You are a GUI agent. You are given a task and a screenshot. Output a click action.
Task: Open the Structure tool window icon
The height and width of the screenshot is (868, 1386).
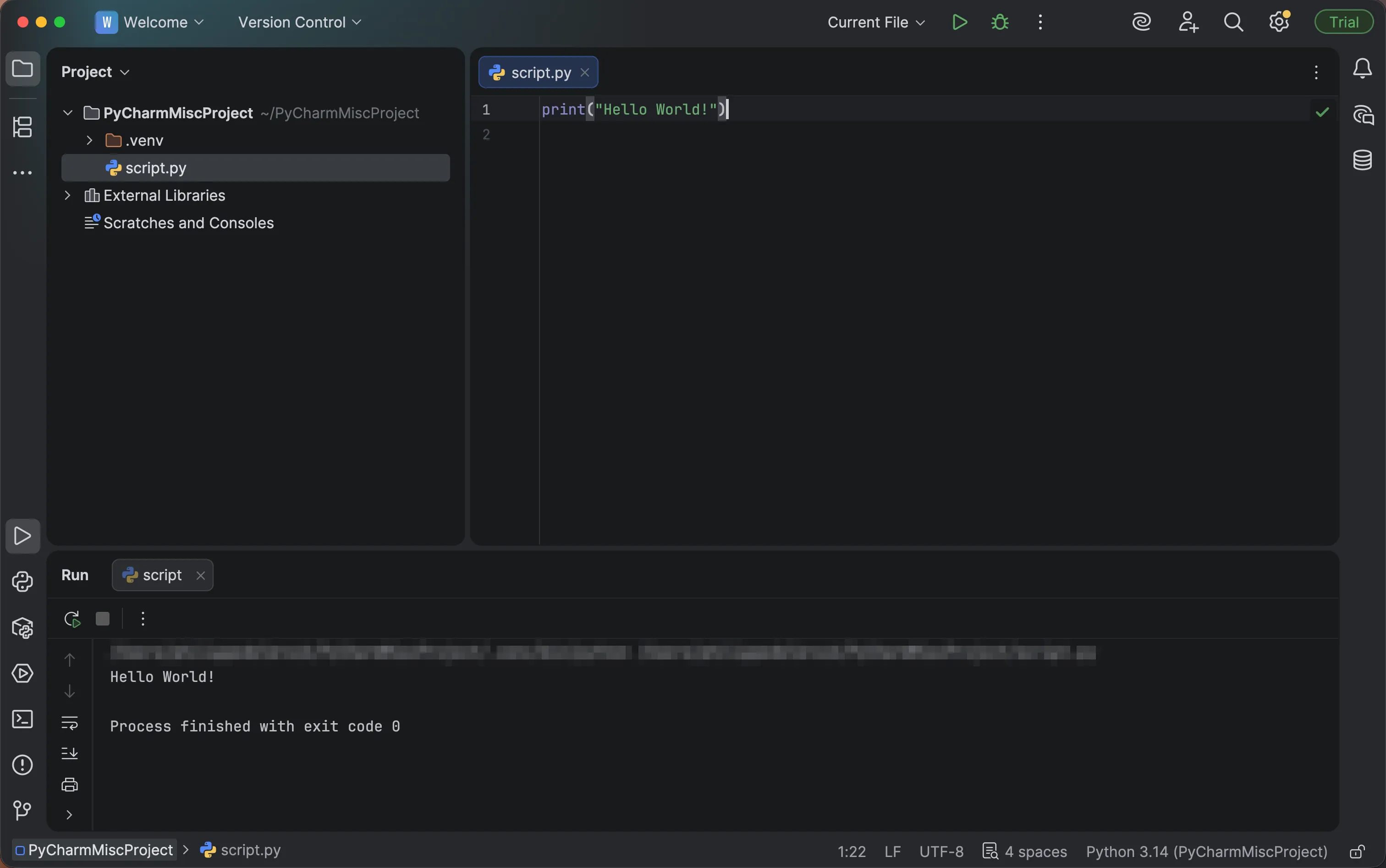pos(22,127)
